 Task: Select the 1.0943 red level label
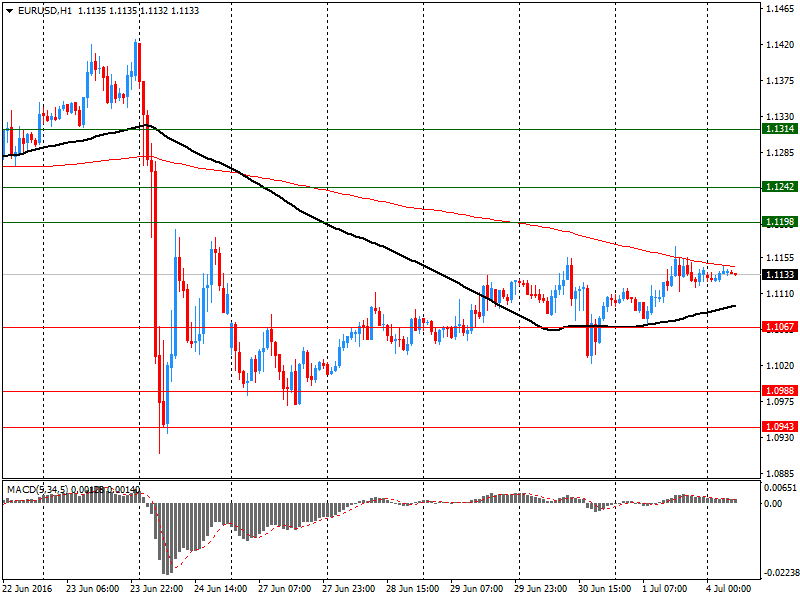click(780, 427)
